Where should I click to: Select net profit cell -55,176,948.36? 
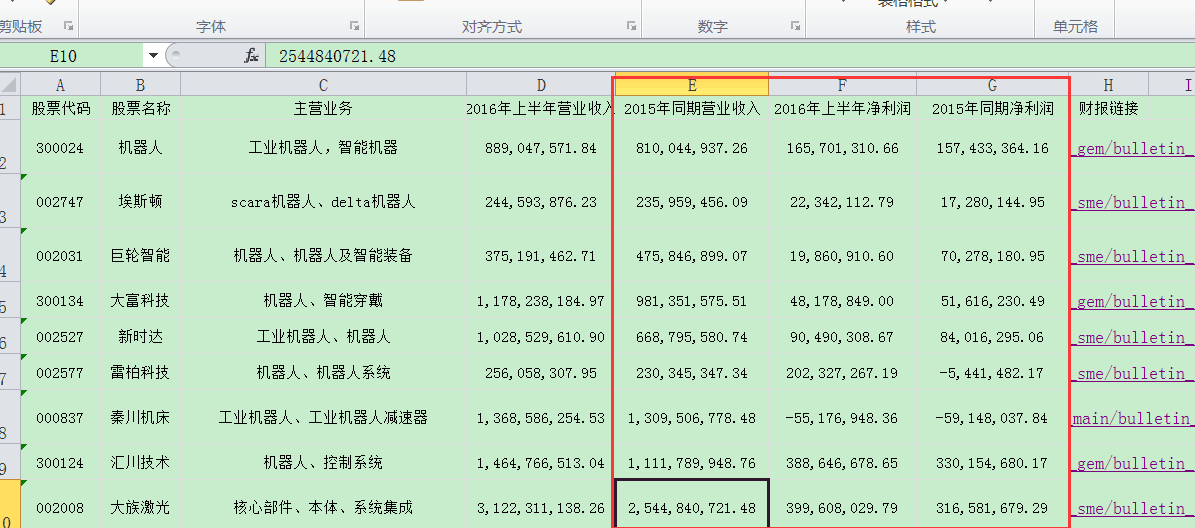[x=842, y=418]
